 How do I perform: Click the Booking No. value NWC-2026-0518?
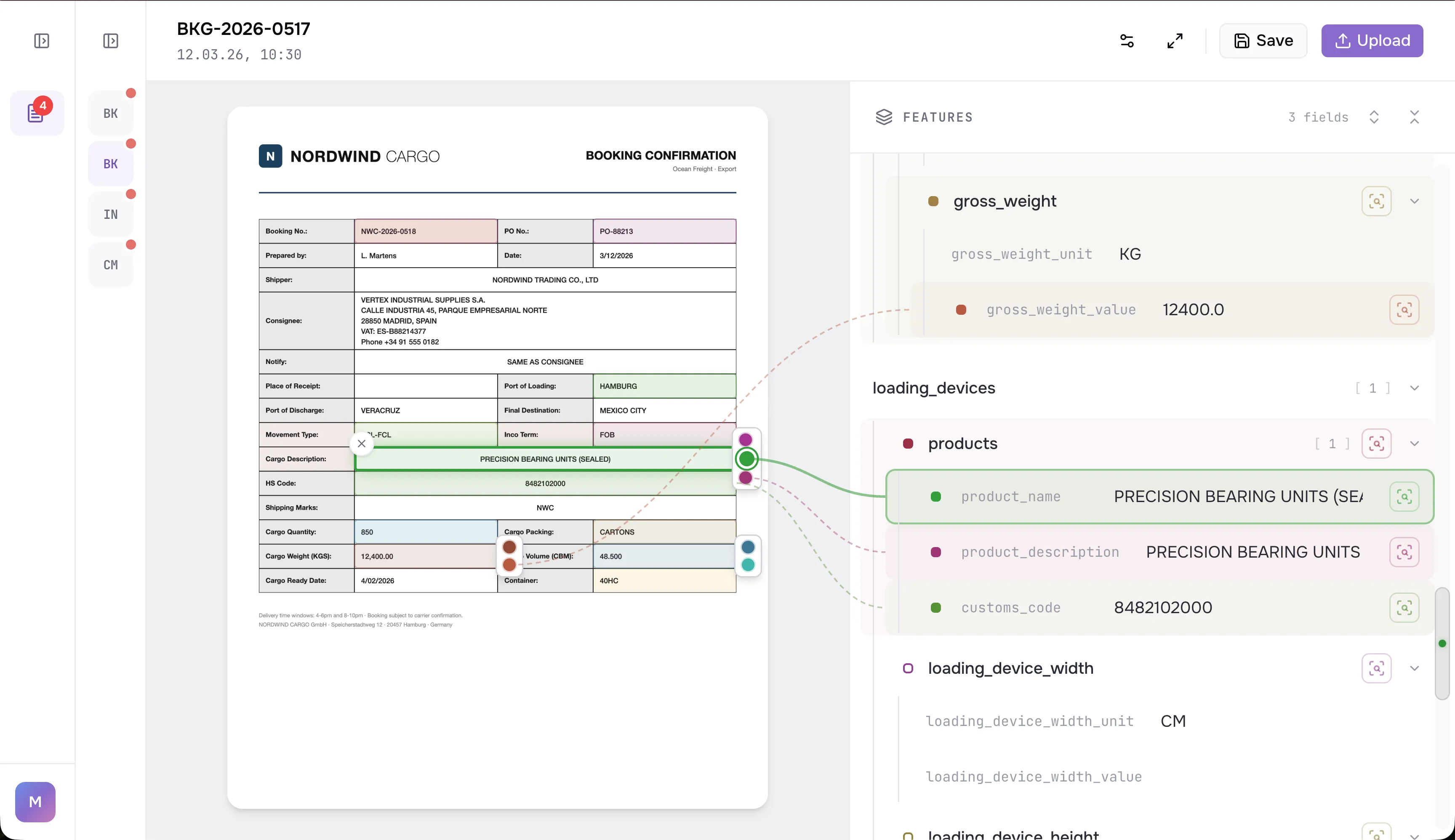pyautogui.click(x=426, y=231)
